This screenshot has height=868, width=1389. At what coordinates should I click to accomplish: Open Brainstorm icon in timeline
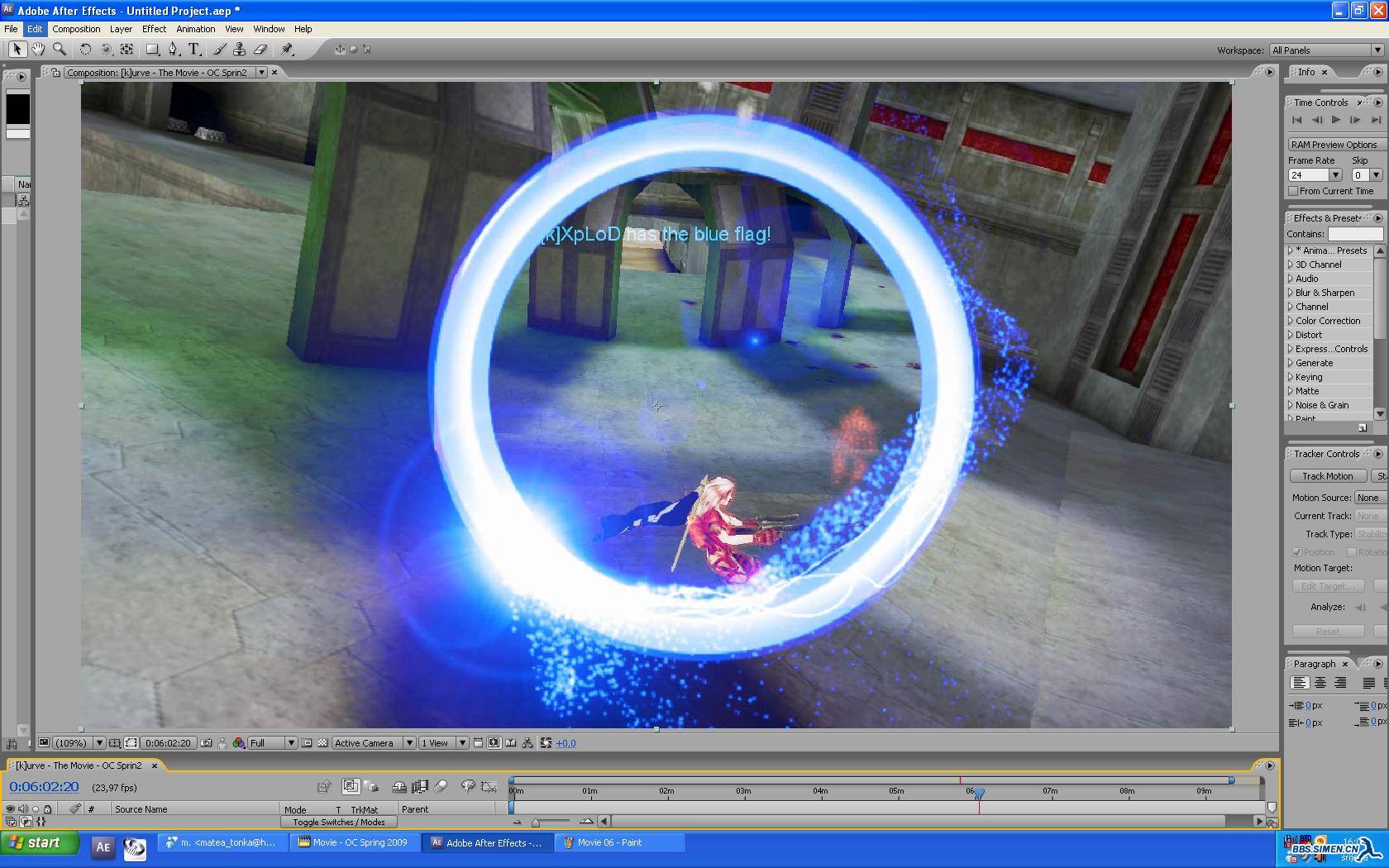pos(468,787)
